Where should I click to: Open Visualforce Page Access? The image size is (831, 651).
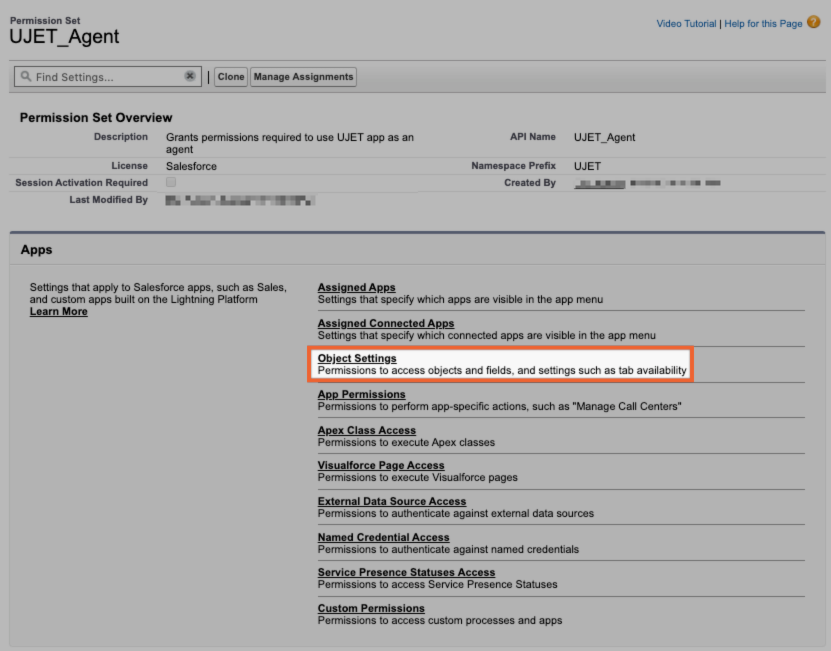[378, 465]
